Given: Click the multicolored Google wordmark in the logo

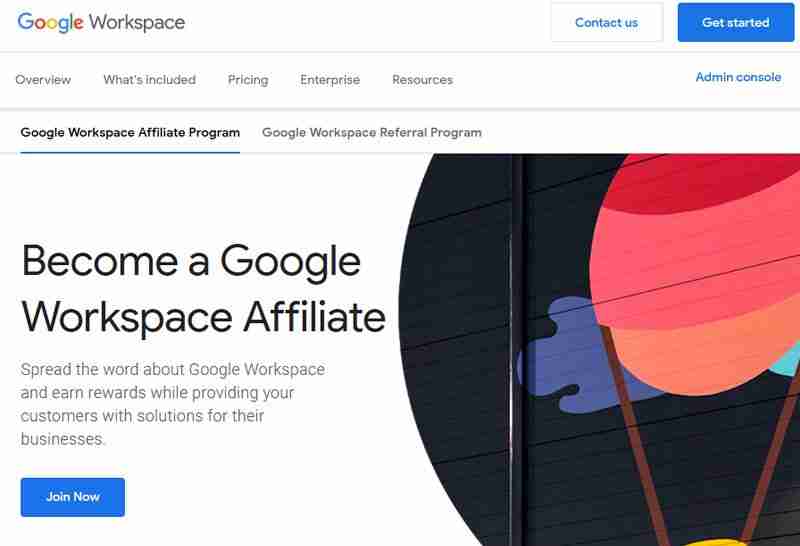Looking at the screenshot, I should pyautogui.click(x=50, y=22).
